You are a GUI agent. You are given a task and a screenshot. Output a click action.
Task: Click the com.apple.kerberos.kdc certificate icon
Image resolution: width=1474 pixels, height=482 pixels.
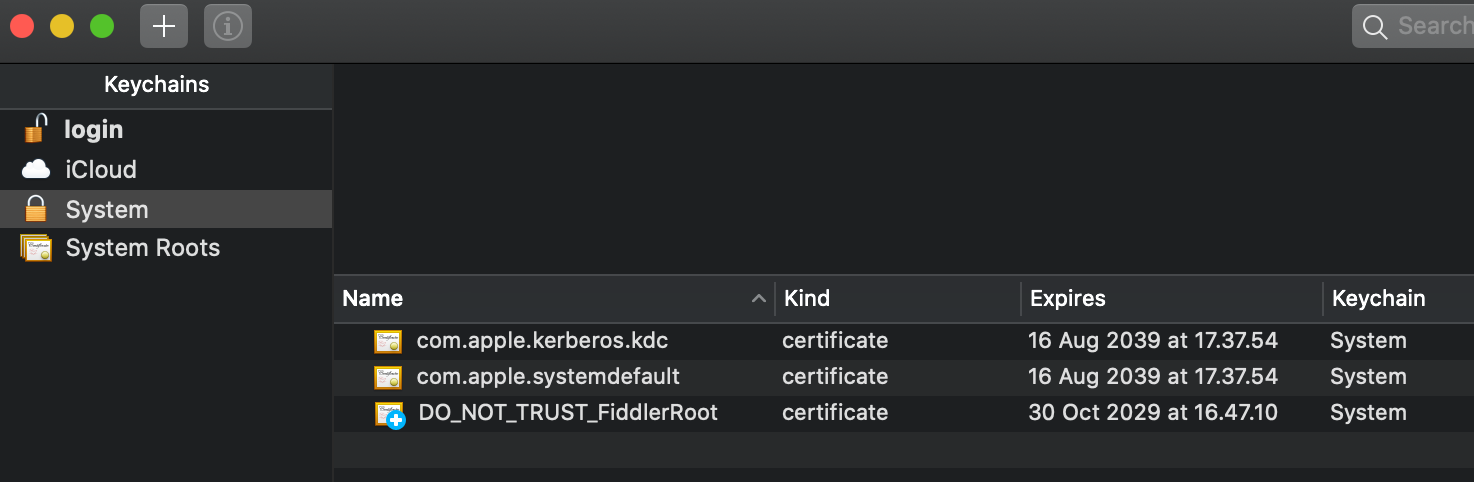(x=388, y=341)
